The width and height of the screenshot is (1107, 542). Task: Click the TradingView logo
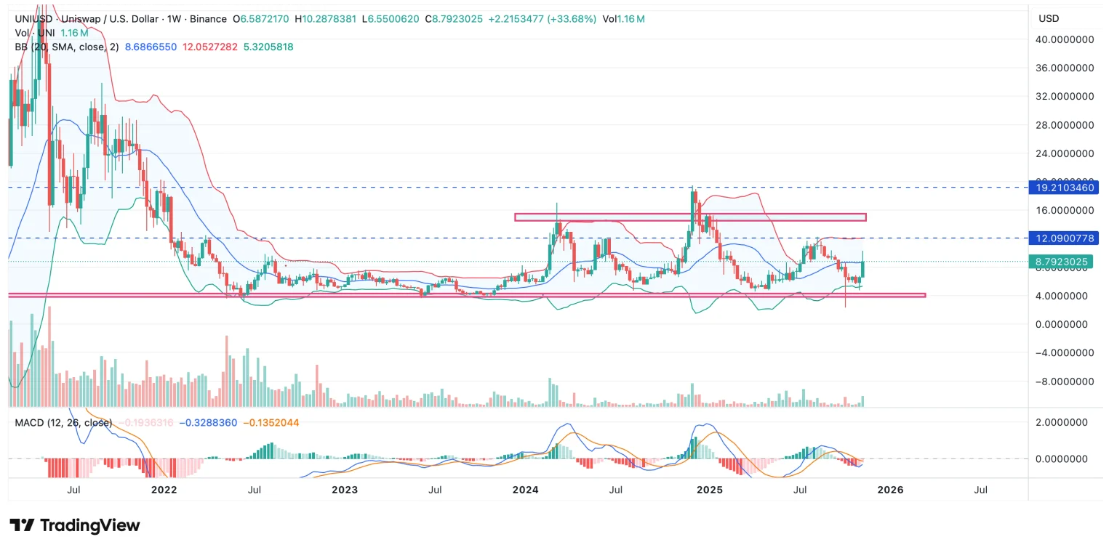[x=75, y=525]
